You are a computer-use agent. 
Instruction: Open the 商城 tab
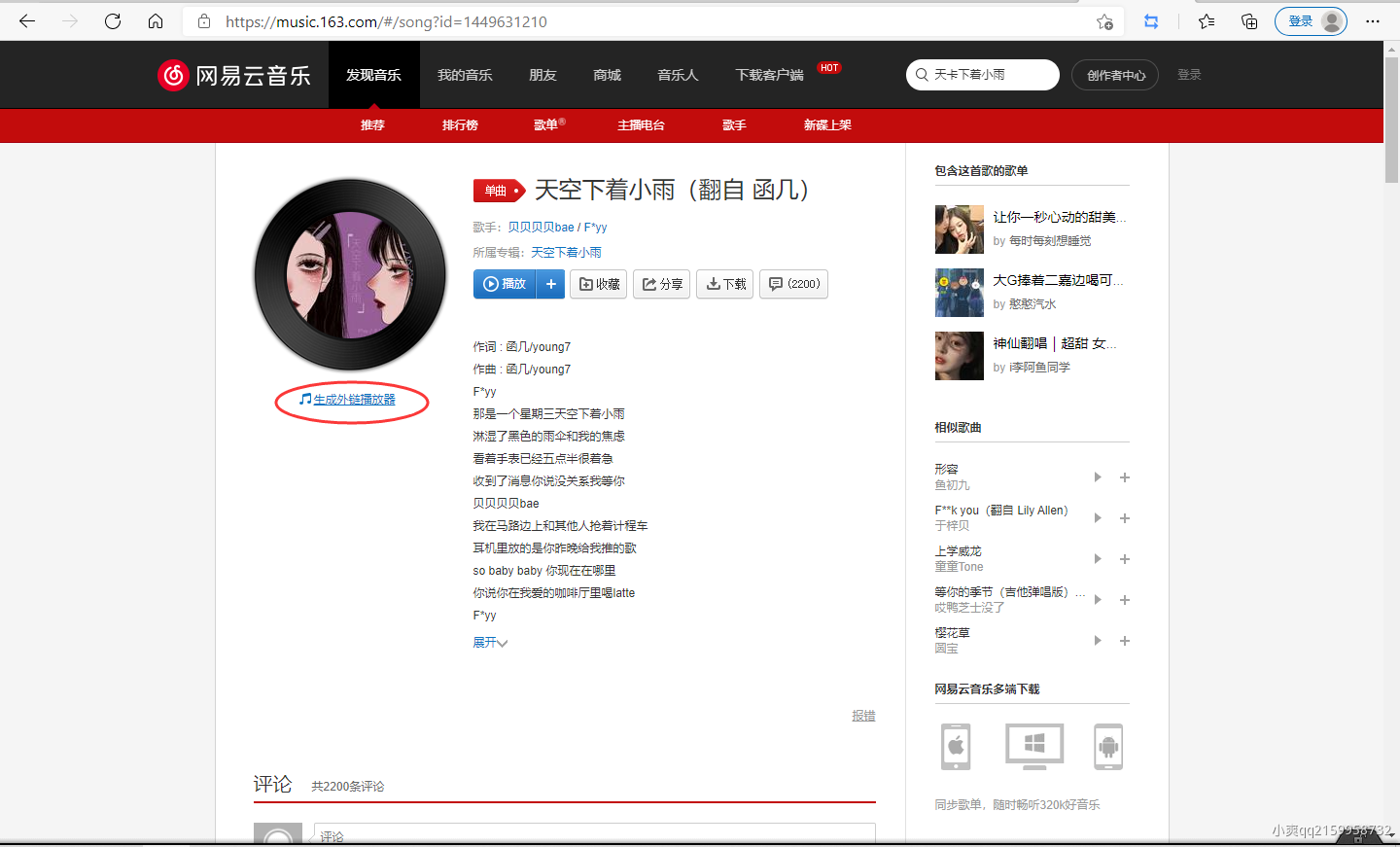point(607,75)
